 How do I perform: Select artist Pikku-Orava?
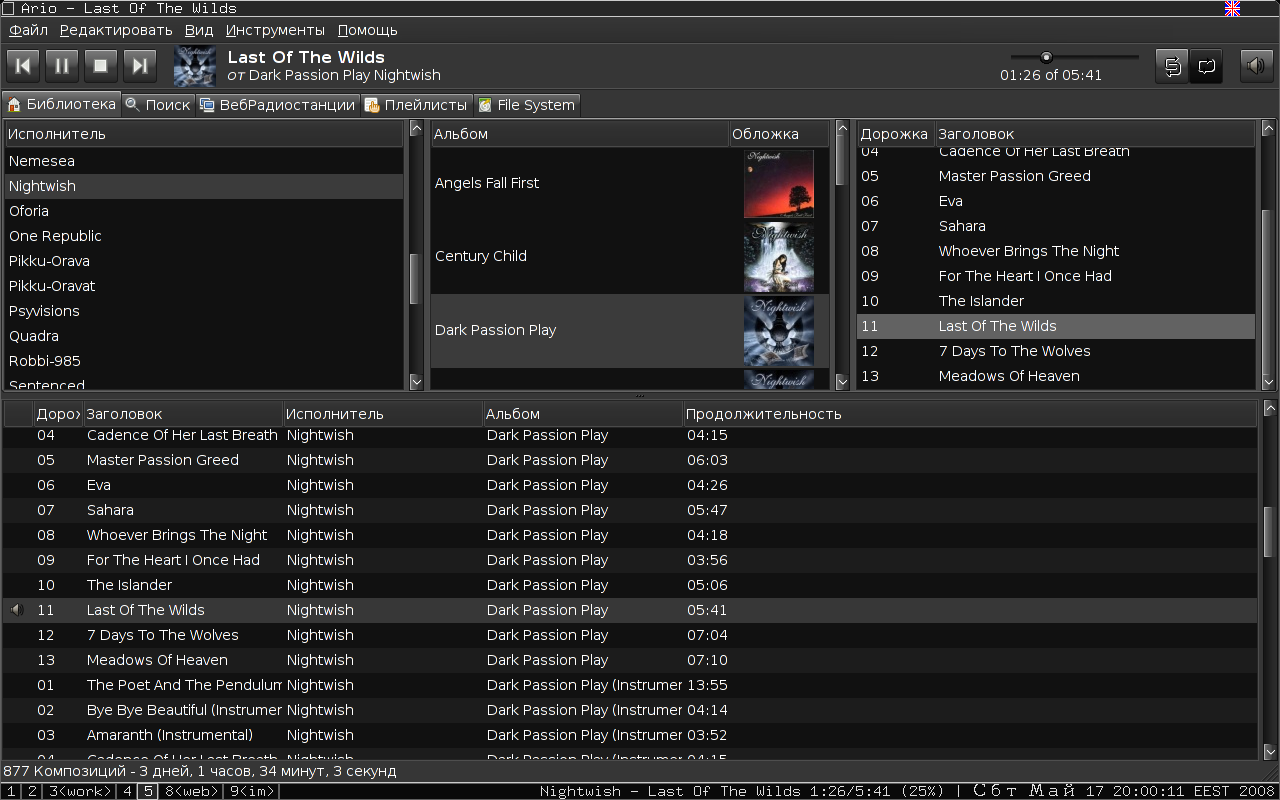(204, 261)
